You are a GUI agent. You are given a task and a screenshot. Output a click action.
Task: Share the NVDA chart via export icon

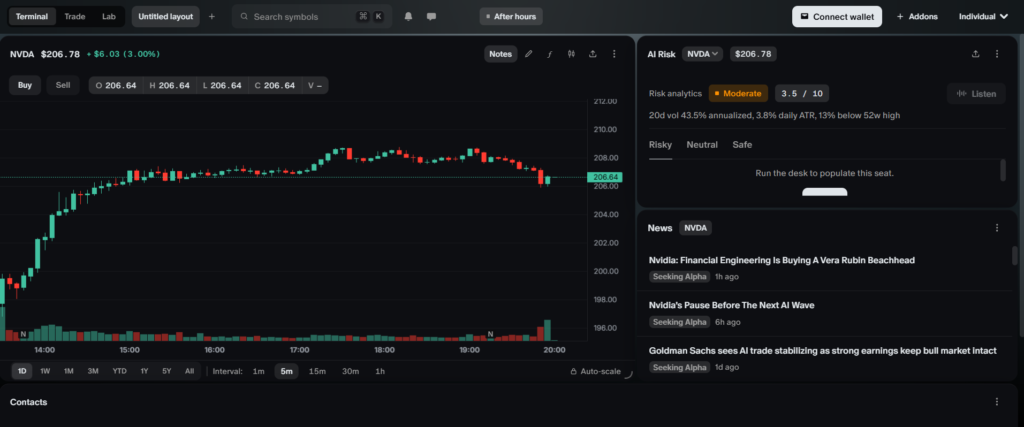(x=593, y=54)
